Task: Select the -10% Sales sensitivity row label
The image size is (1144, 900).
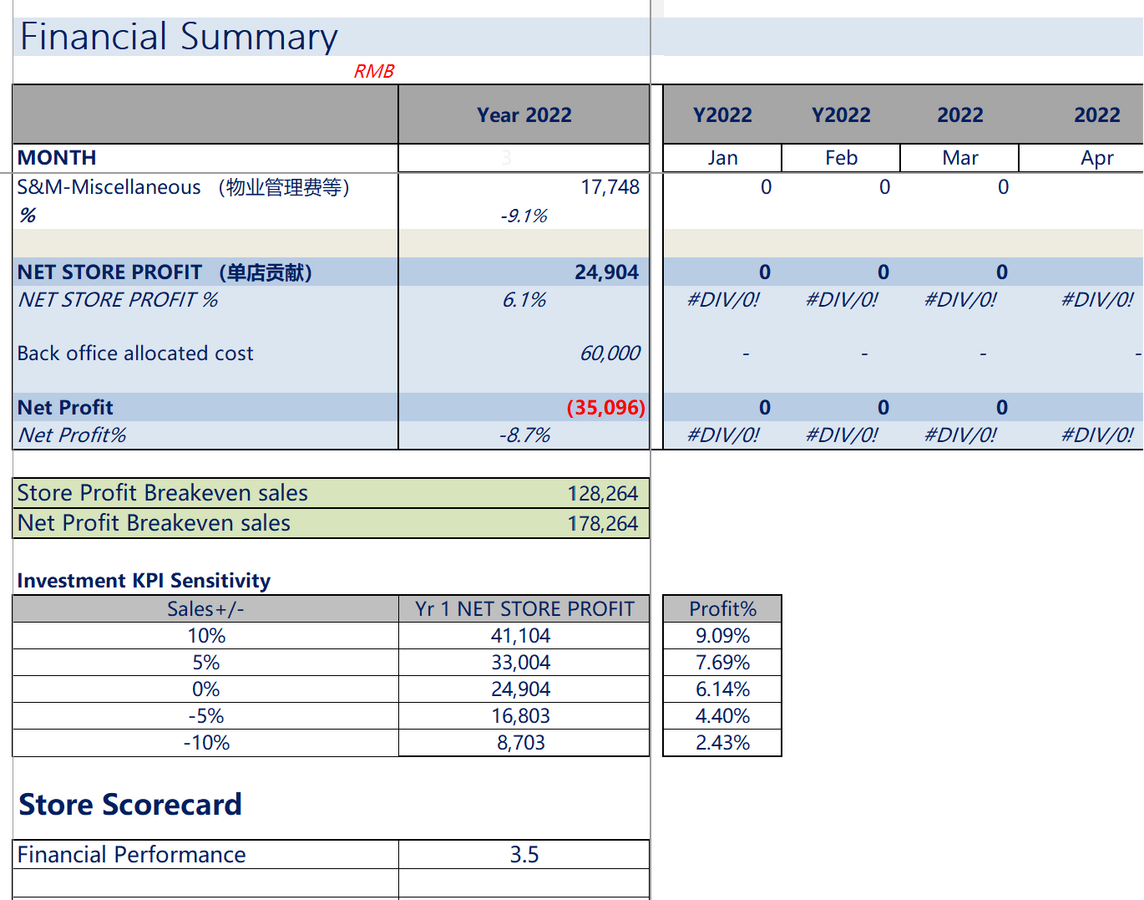Action: 207,743
